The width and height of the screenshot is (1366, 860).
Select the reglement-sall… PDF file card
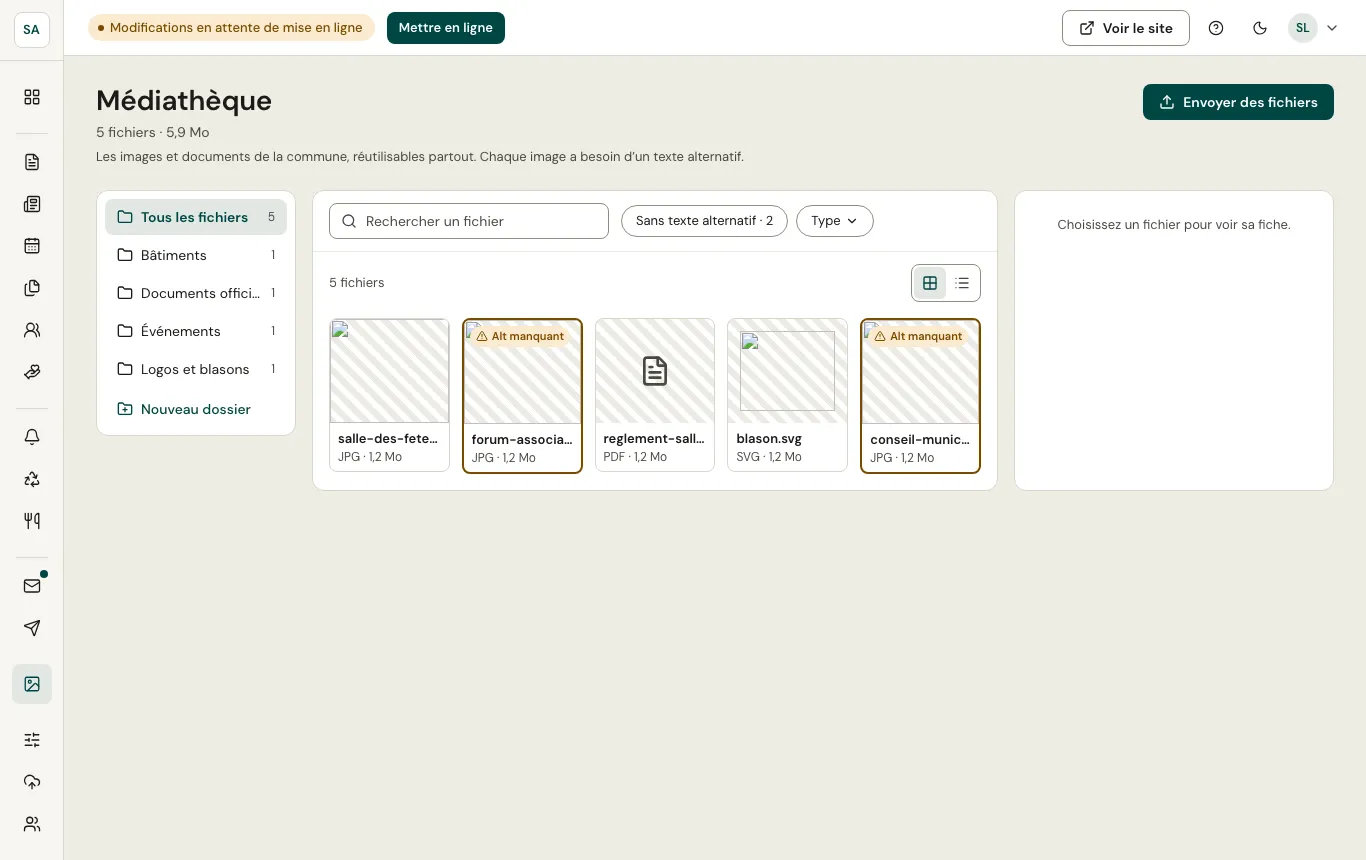tap(655, 395)
